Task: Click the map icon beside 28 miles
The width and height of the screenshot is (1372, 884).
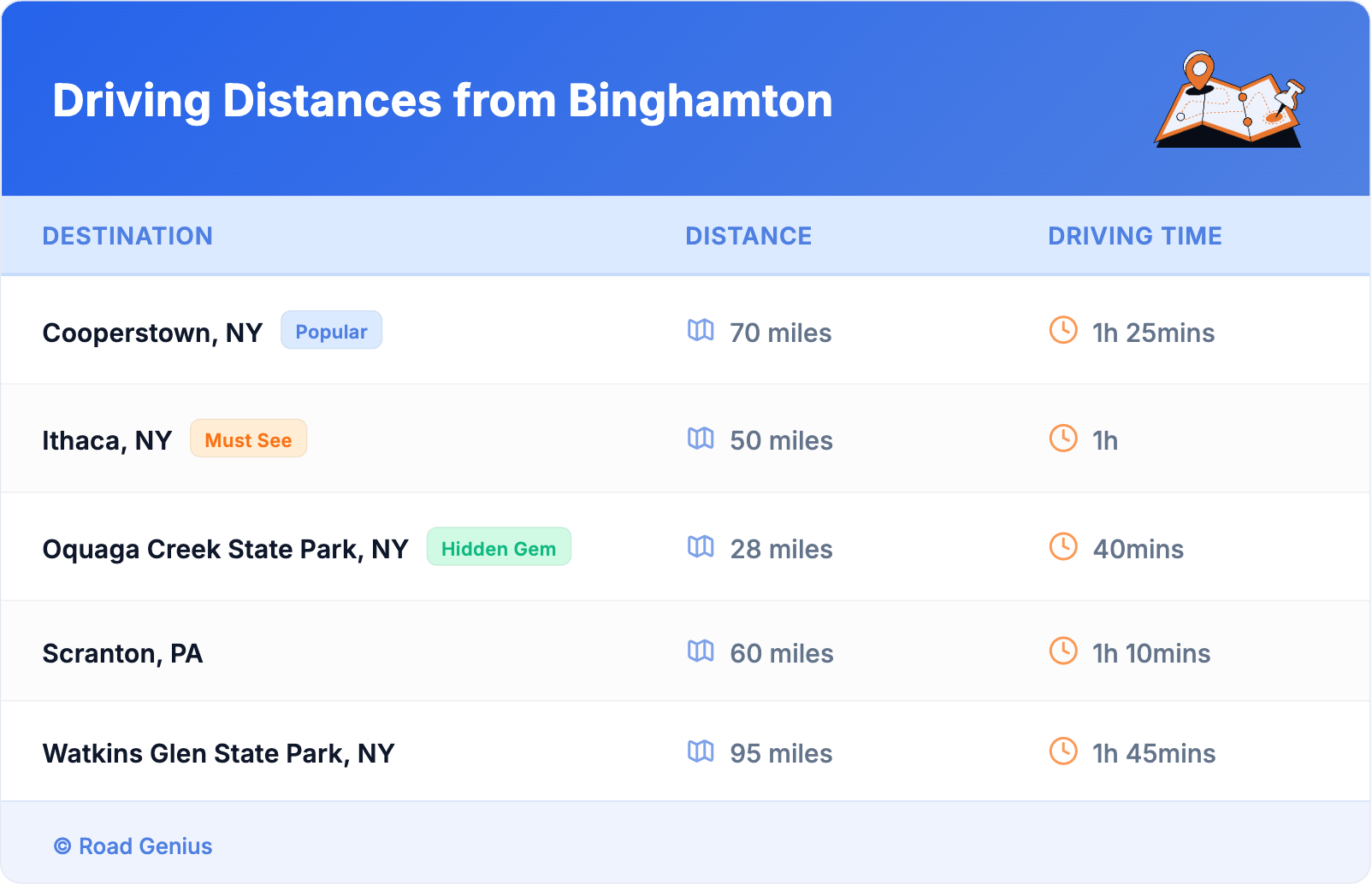Action: coord(701,546)
